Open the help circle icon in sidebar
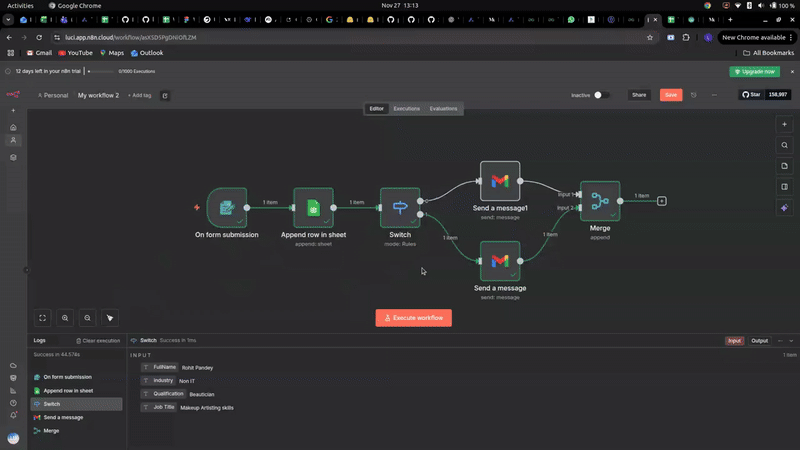Image resolution: width=800 pixels, height=450 pixels. coord(13,403)
